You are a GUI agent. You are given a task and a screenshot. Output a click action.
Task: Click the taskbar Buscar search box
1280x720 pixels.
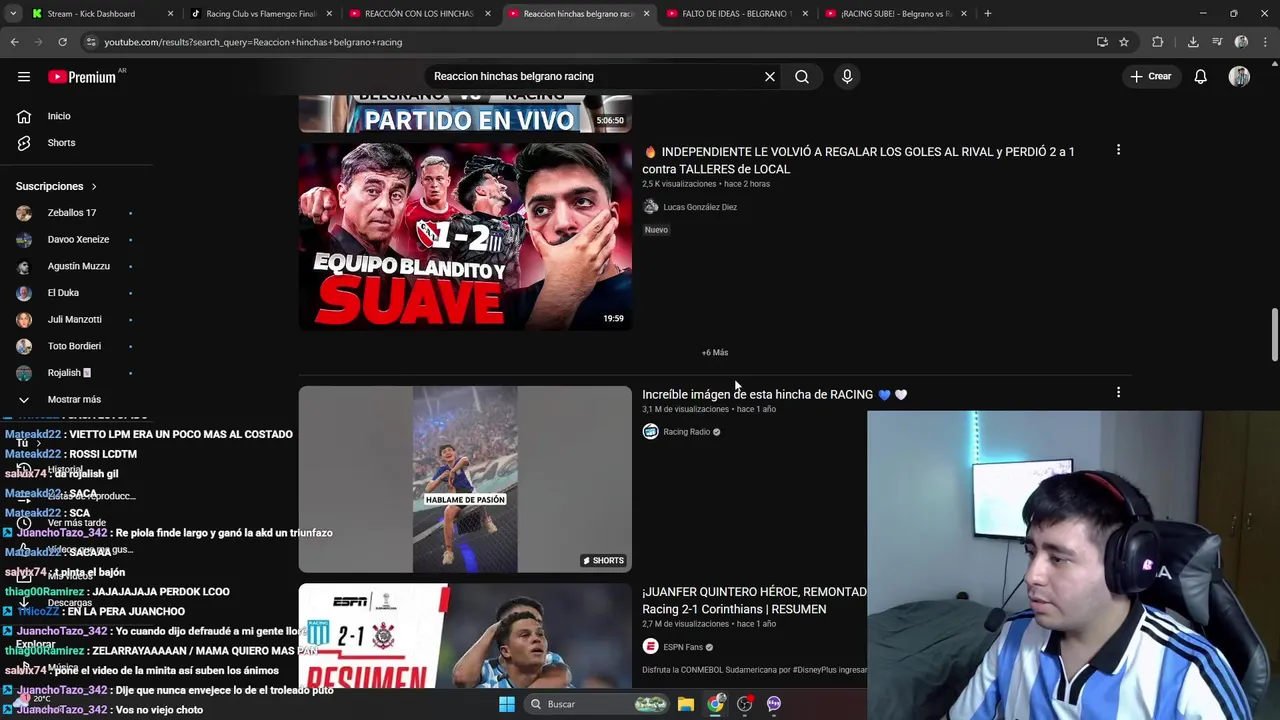click(597, 704)
